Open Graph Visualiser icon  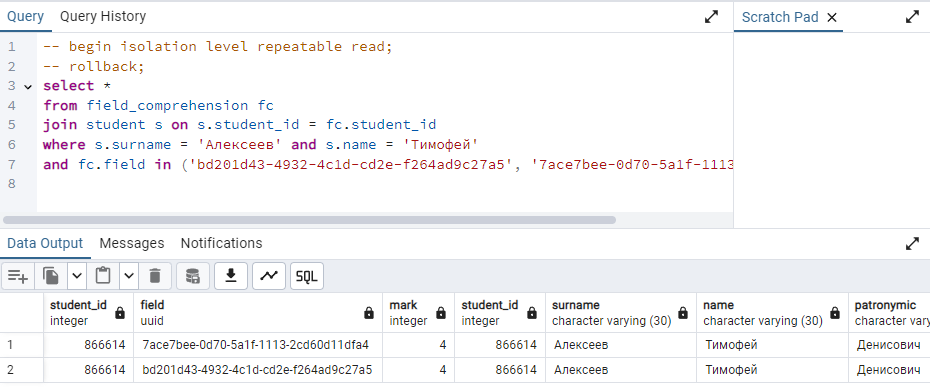coord(269,276)
